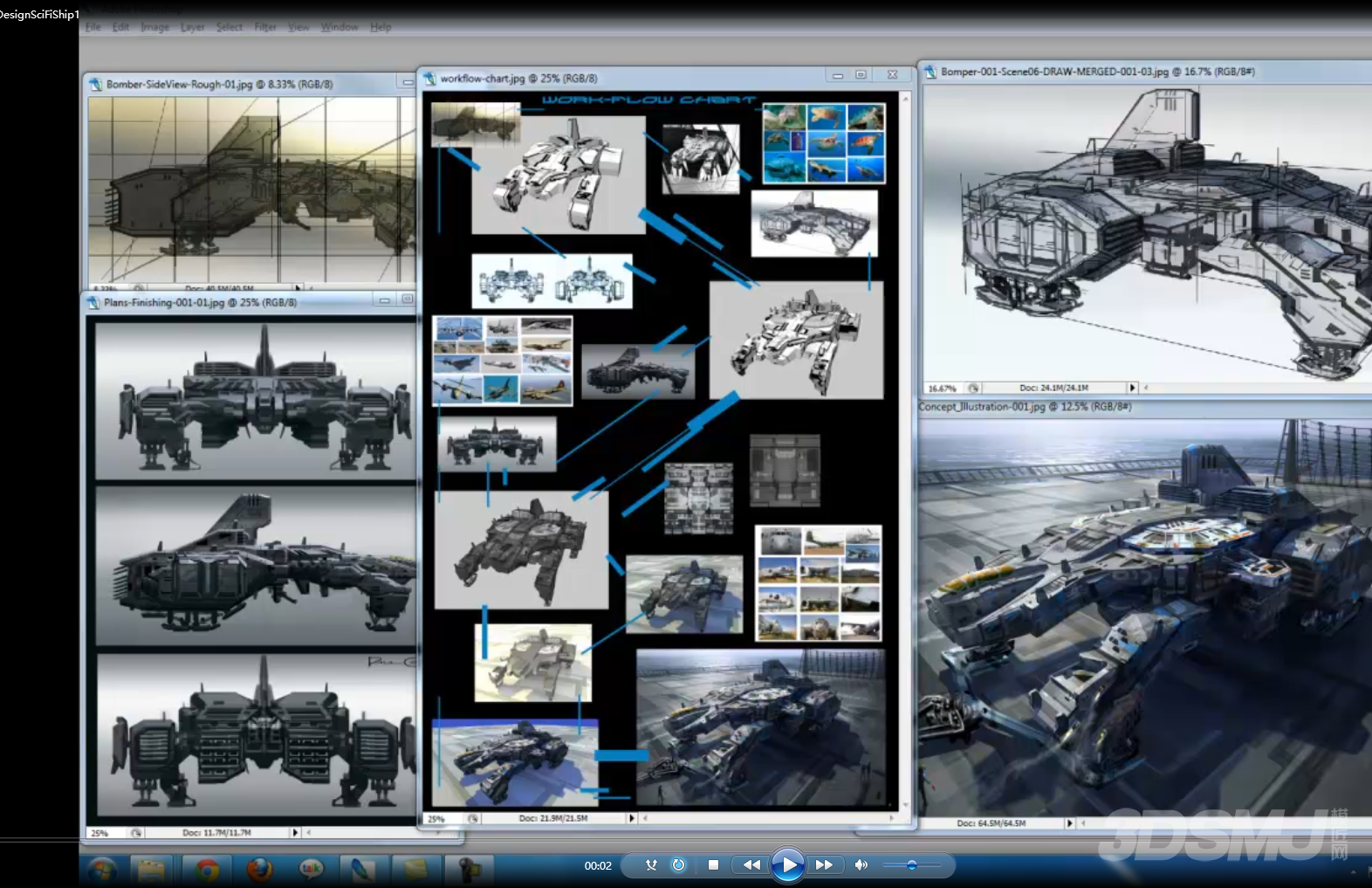The width and height of the screenshot is (1372, 888).
Task: Click vertical scrollbar of workflow-chart window
Action: click(x=905, y=451)
